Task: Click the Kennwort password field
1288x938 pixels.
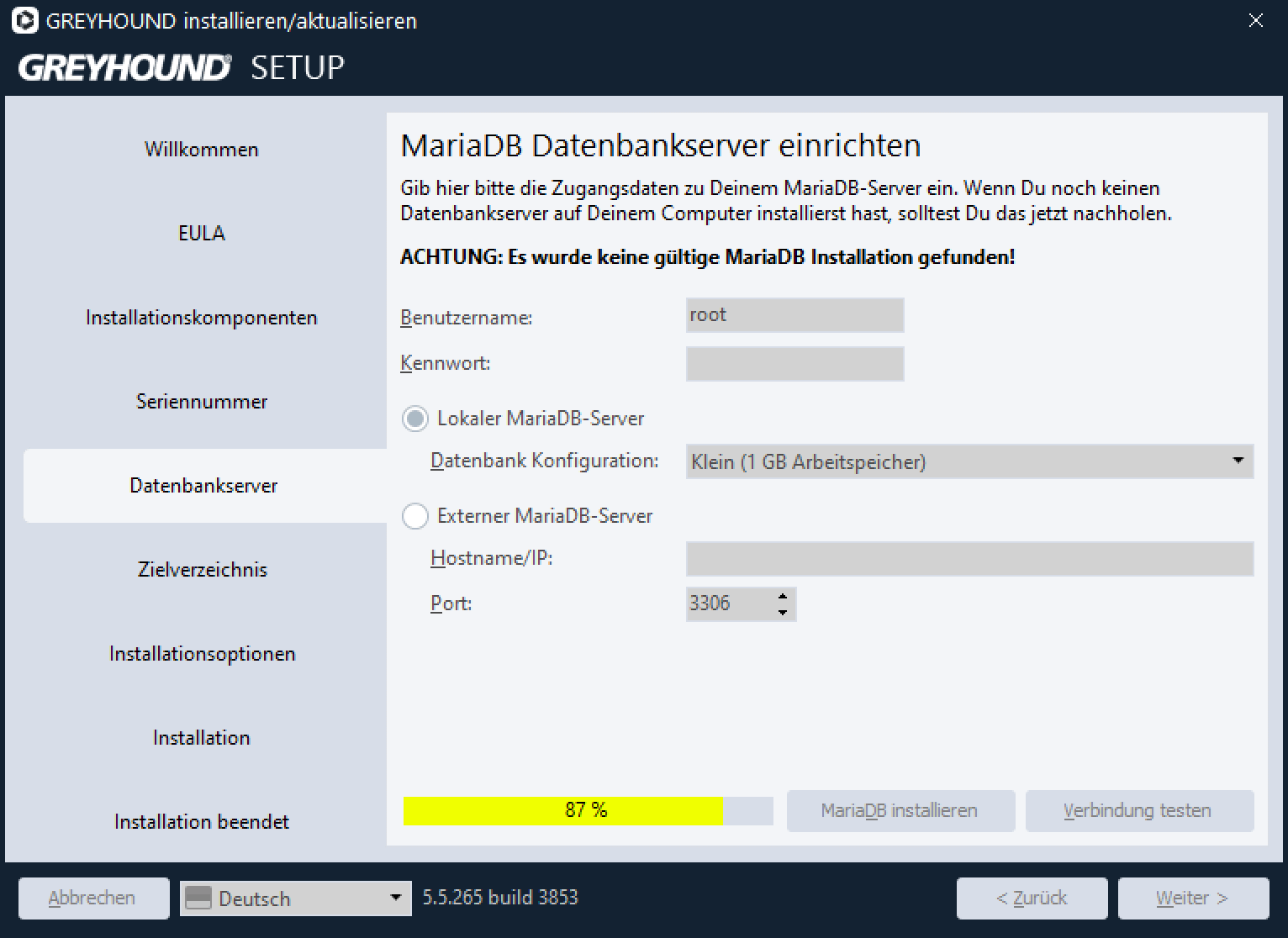Action: click(x=794, y=364)
